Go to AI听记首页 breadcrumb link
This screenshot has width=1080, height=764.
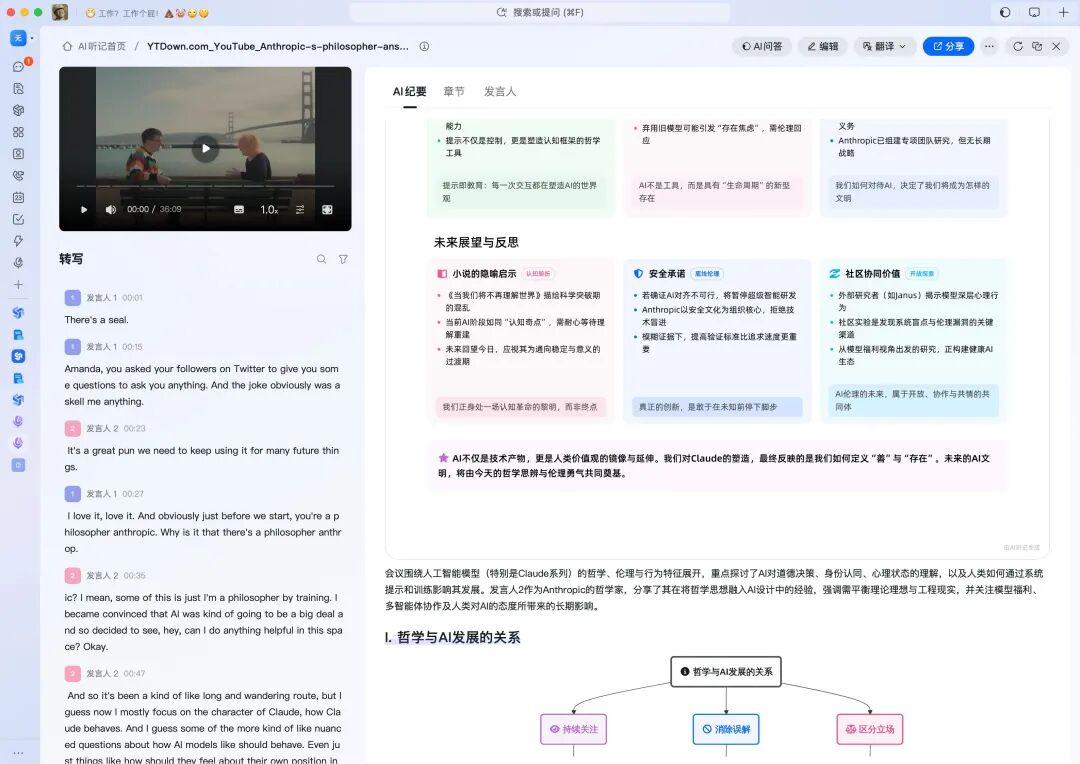94,46
